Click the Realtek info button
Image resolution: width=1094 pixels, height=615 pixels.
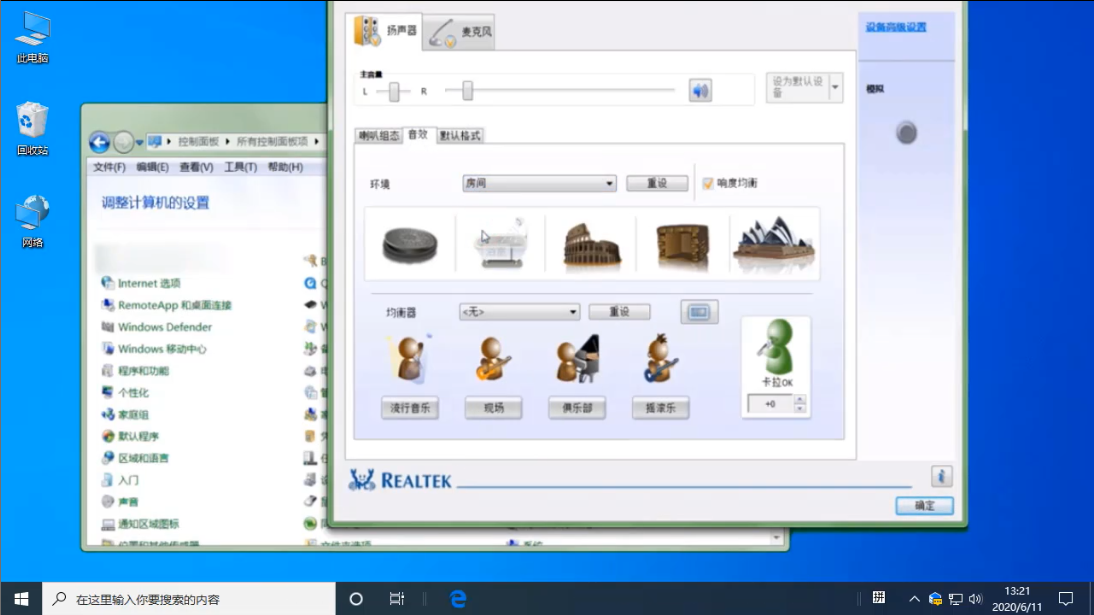939,478
